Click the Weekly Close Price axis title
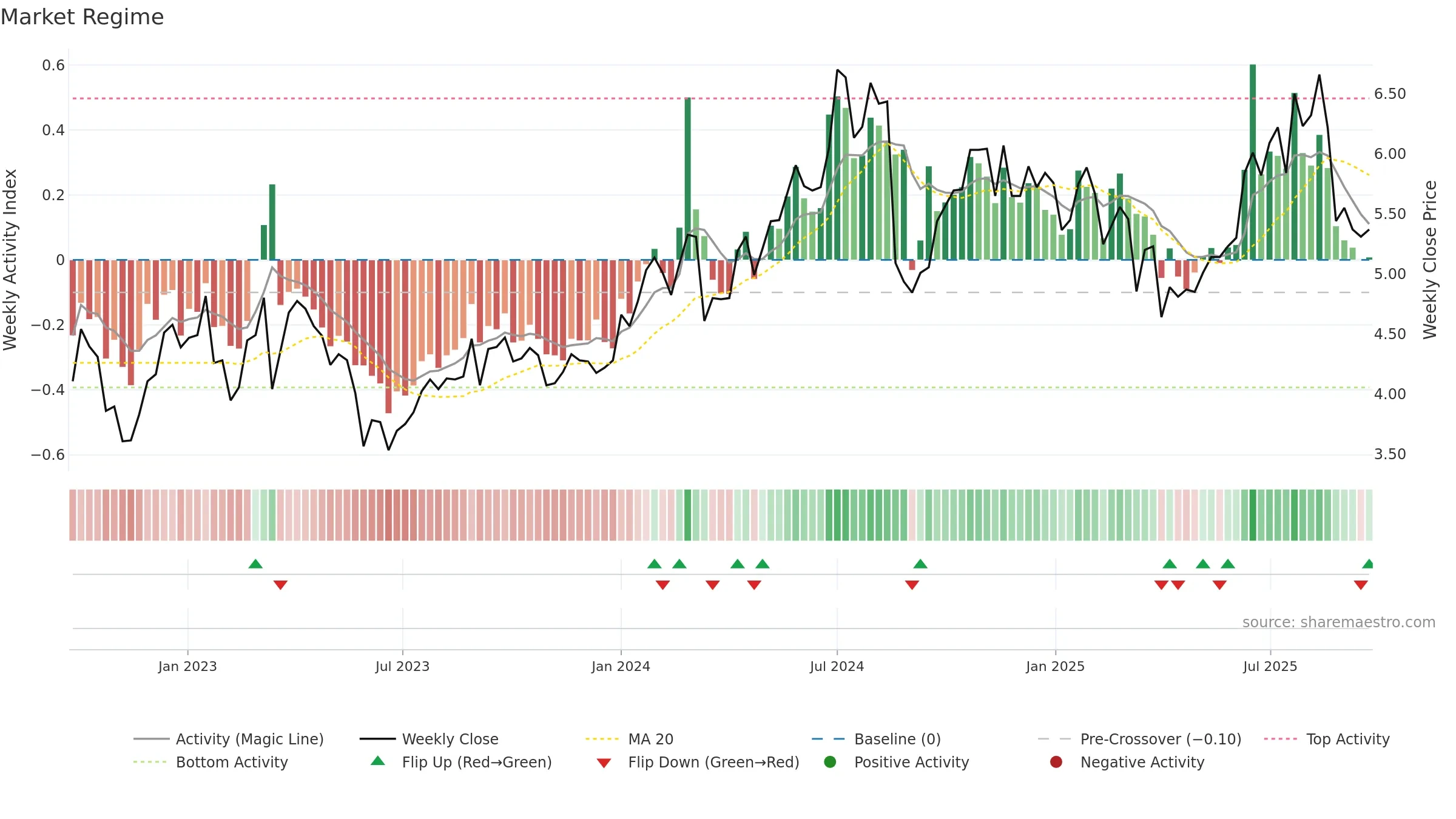1456x819 pixels. 1430,260
